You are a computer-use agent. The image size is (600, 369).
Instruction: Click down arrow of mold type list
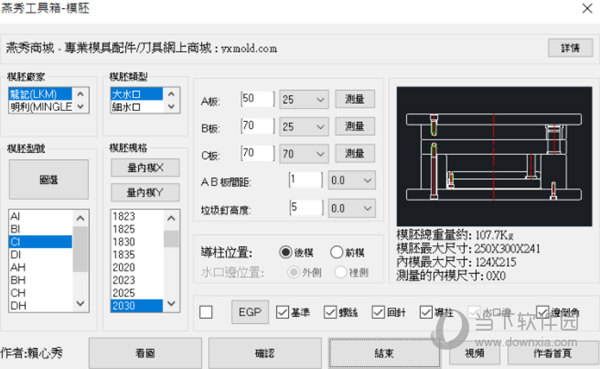tap(171, 106)
